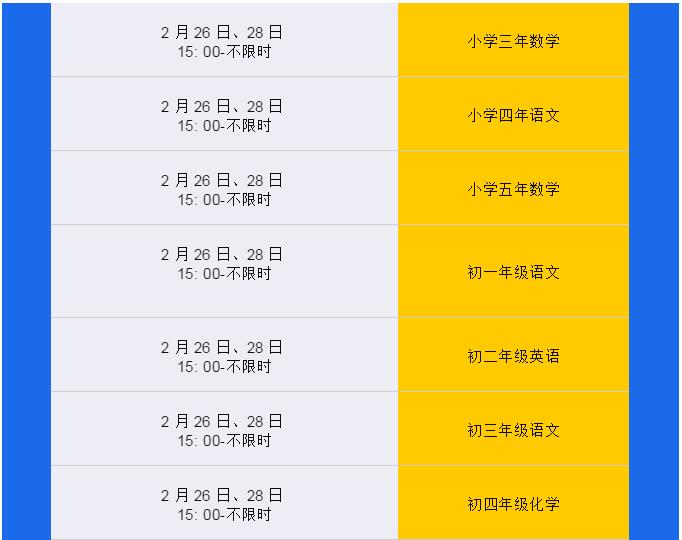Select the time cell beside 初一年级语文
The width and height of the screenshot is (682, 540).
click(x=224, y=272)
